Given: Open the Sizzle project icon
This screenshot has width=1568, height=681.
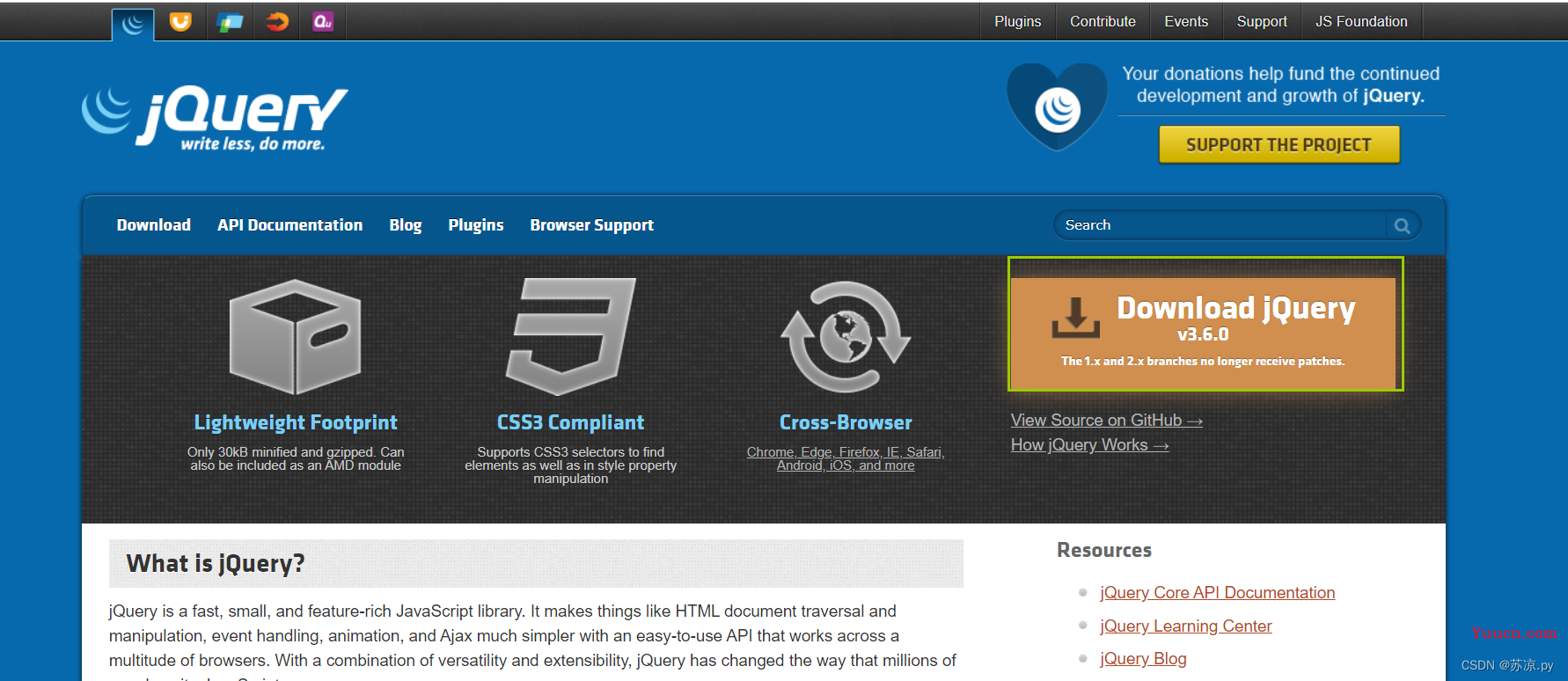Looking at the screenshot, I should (x=277, y=22).
